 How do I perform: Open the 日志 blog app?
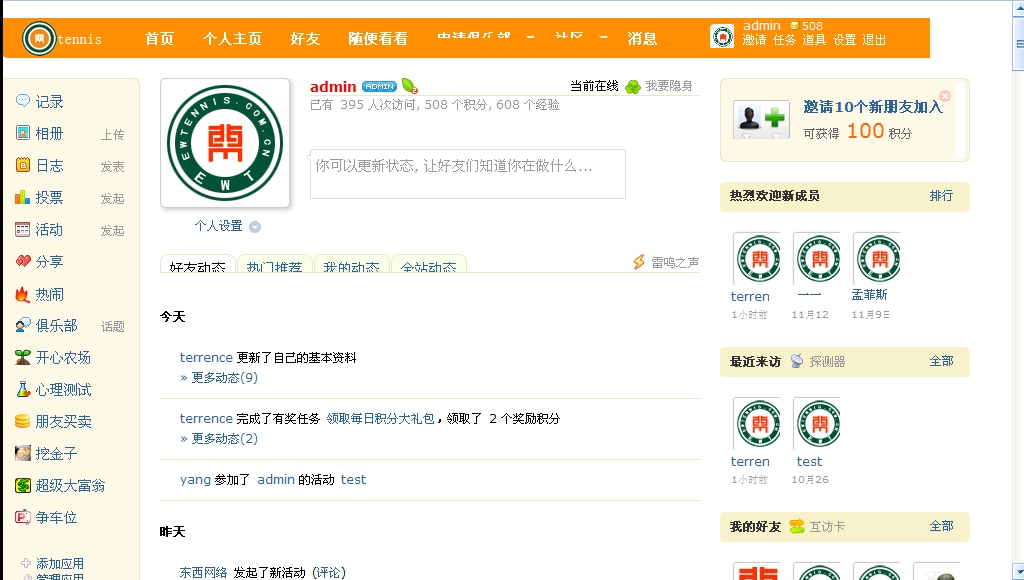pyautogui.click(x=49, y=166)
